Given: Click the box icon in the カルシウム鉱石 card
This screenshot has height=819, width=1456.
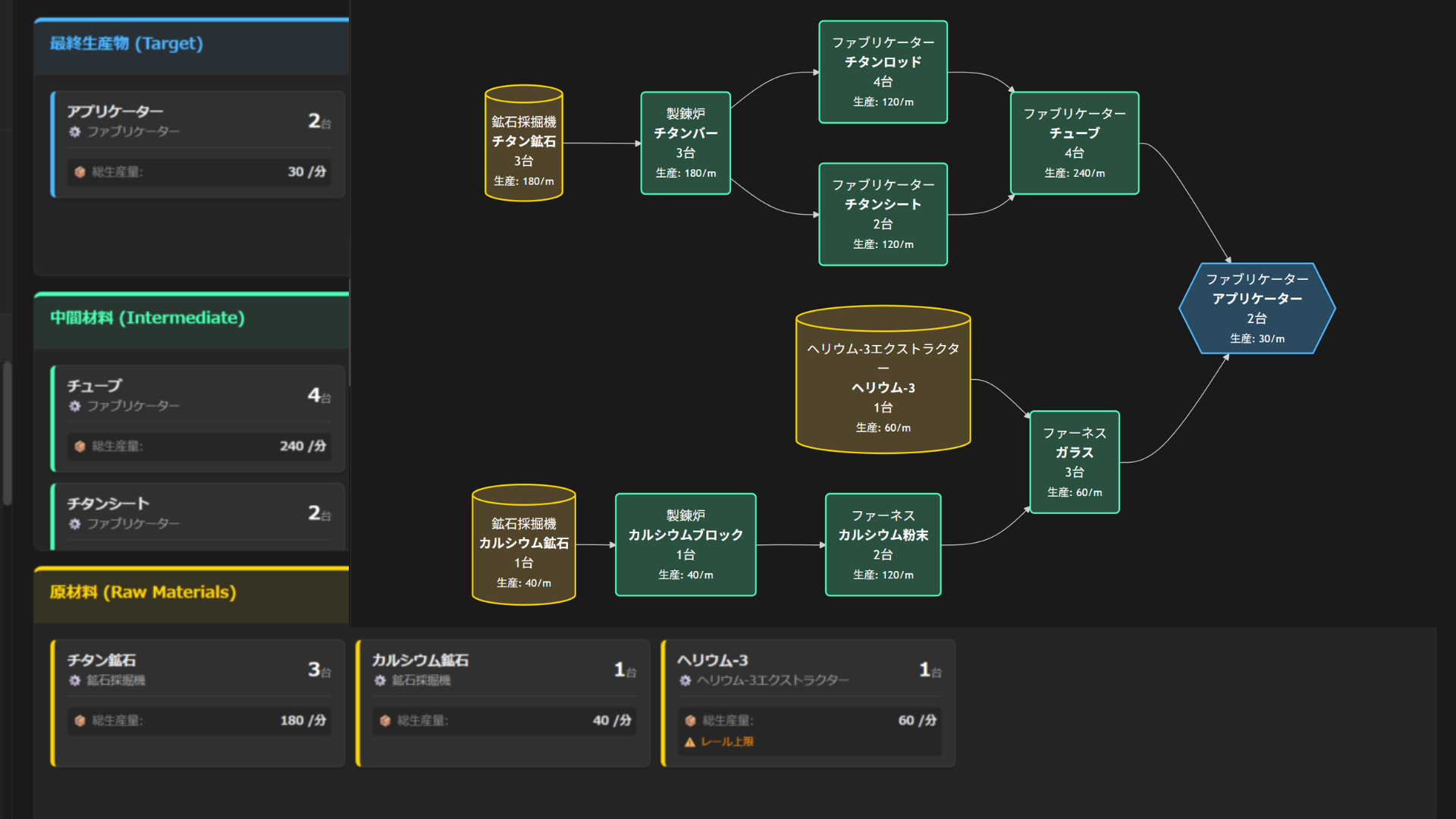Looking at the screenshot, I should coord(385,721).
